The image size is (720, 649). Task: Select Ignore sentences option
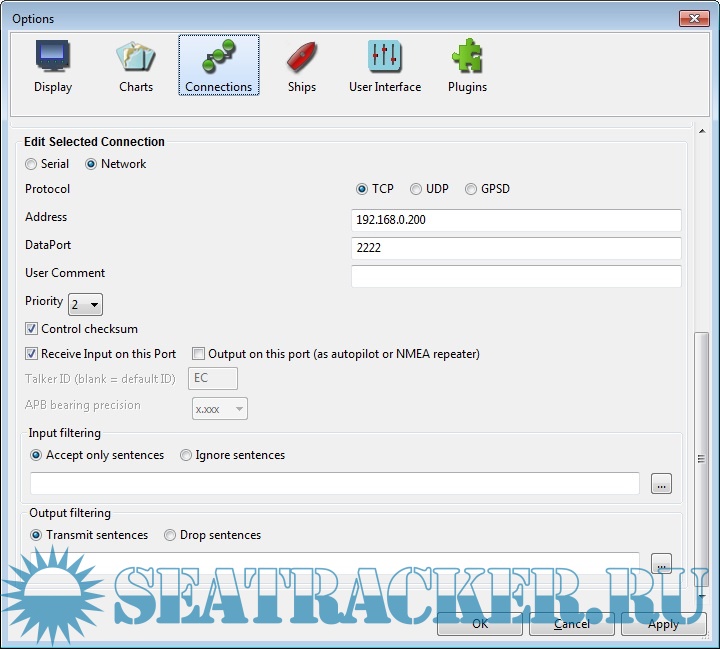186,455
